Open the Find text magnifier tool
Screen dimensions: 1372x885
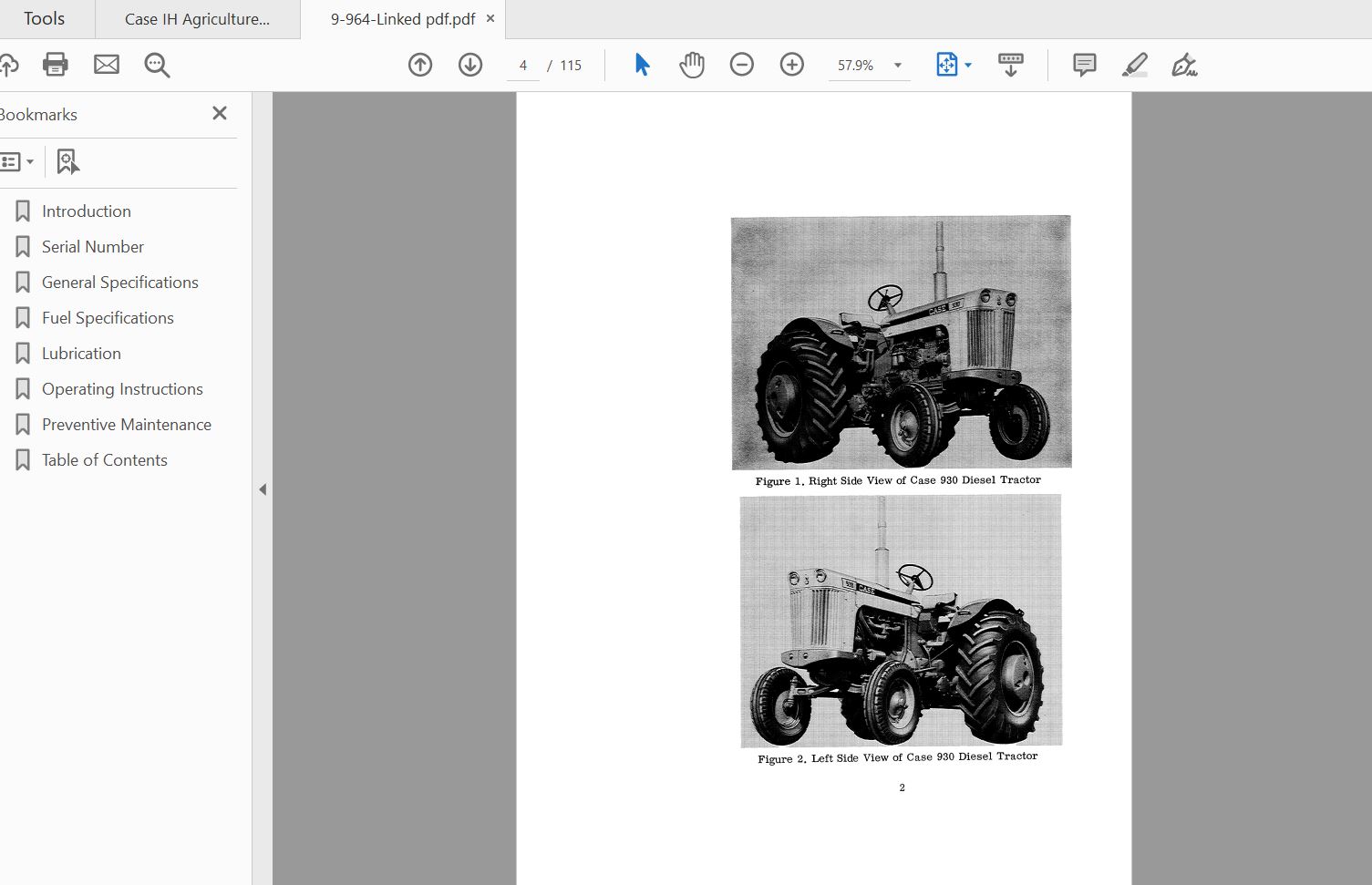[157, 65]
